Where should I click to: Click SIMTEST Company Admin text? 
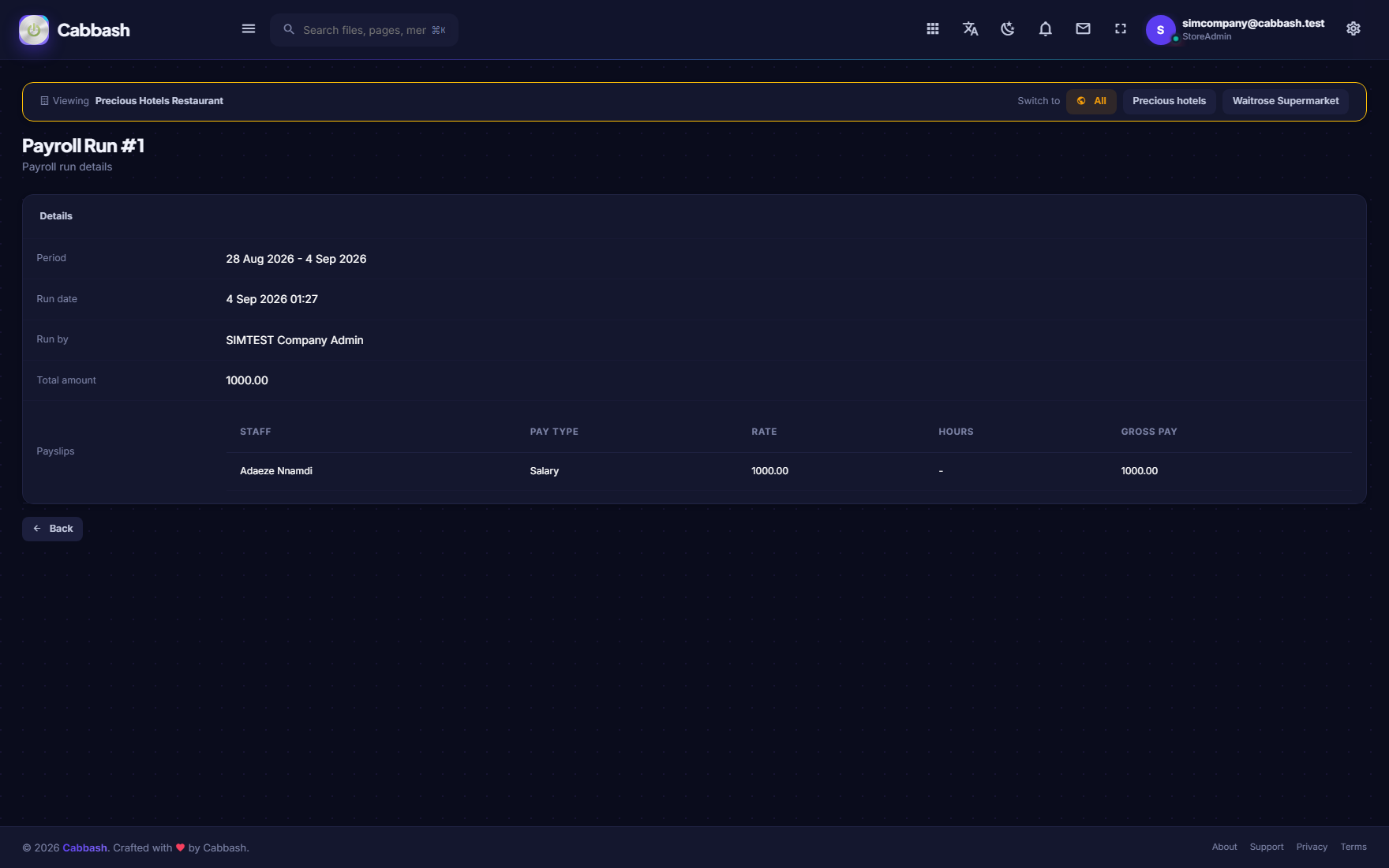[x=294, y=340]
